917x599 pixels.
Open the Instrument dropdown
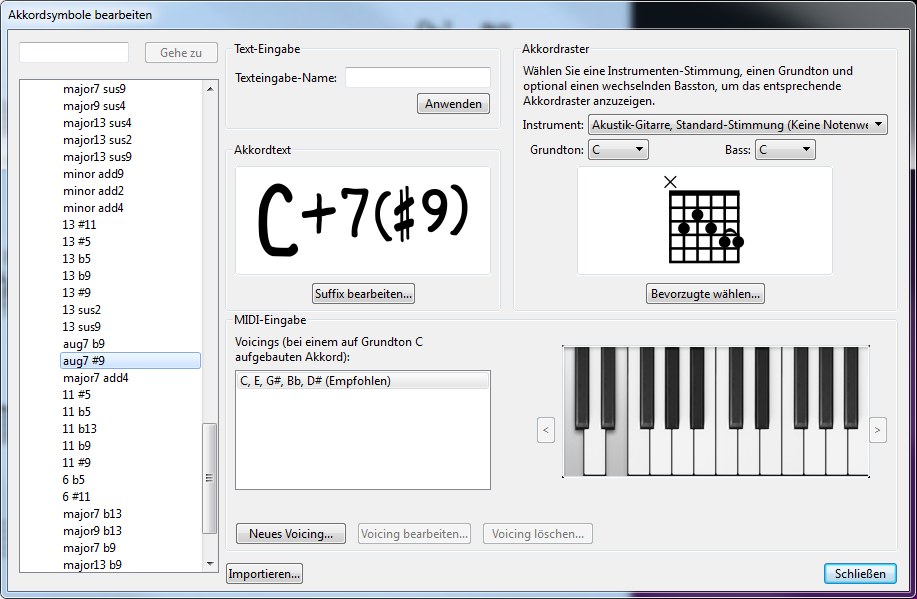[737, 125]
